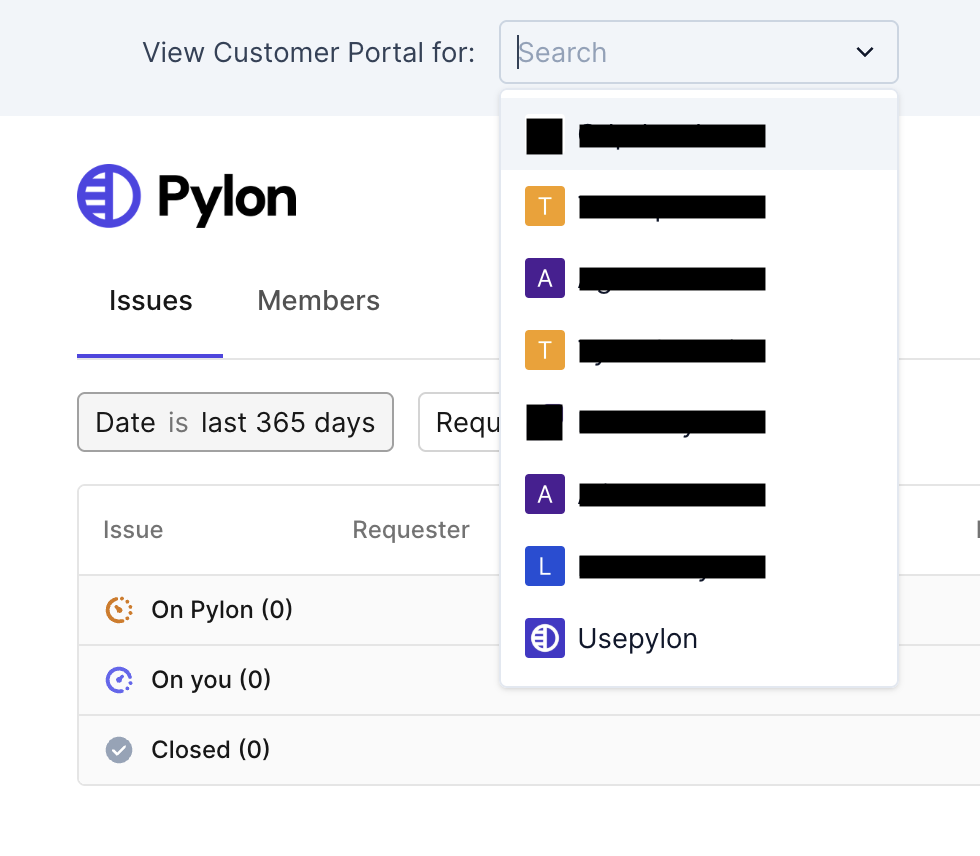
Task: Collapse the customer portal dropdown chevron
Action: (x=865, y=52)
